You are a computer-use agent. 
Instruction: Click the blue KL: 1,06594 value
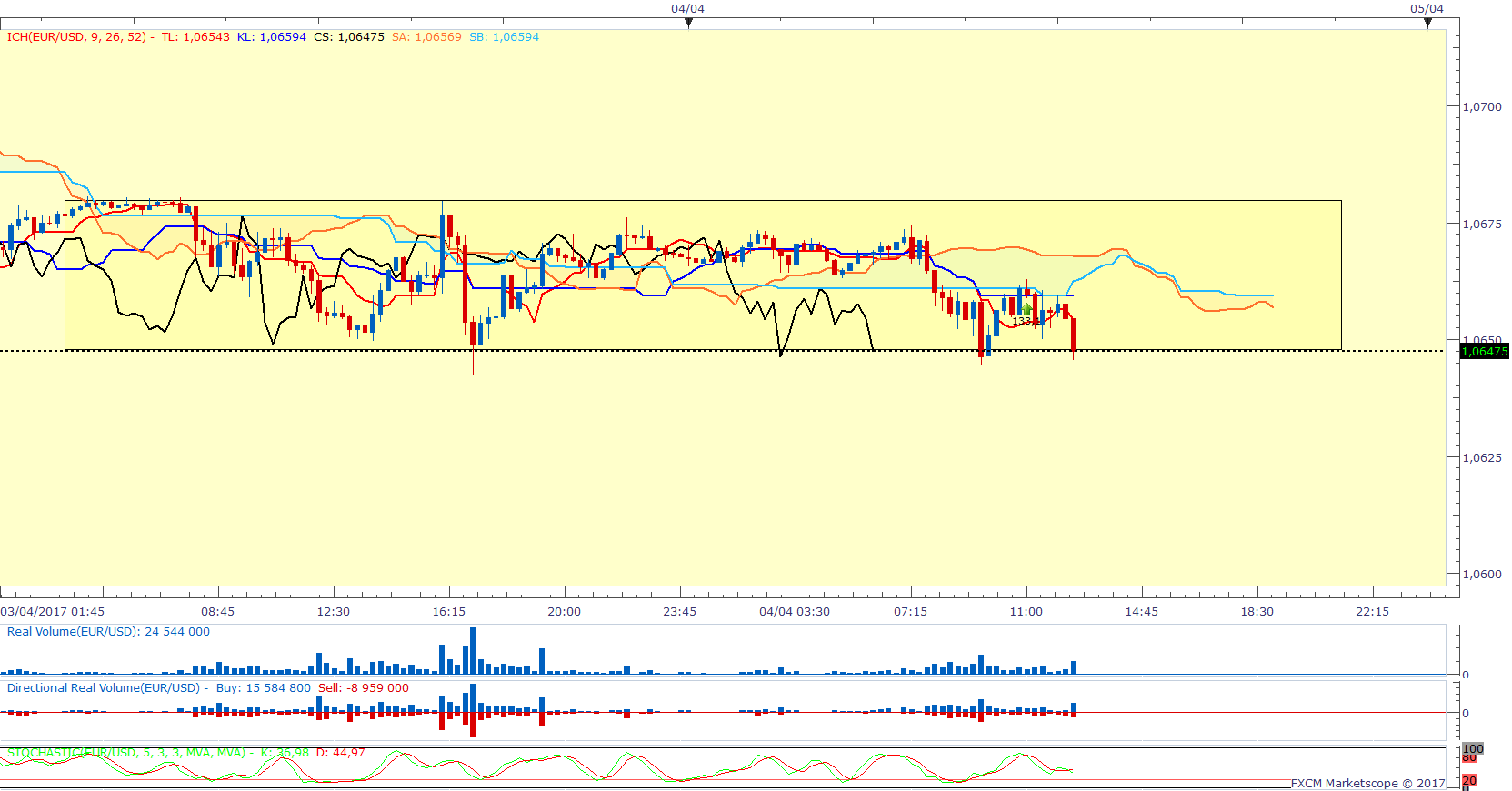tap(272, 37)
